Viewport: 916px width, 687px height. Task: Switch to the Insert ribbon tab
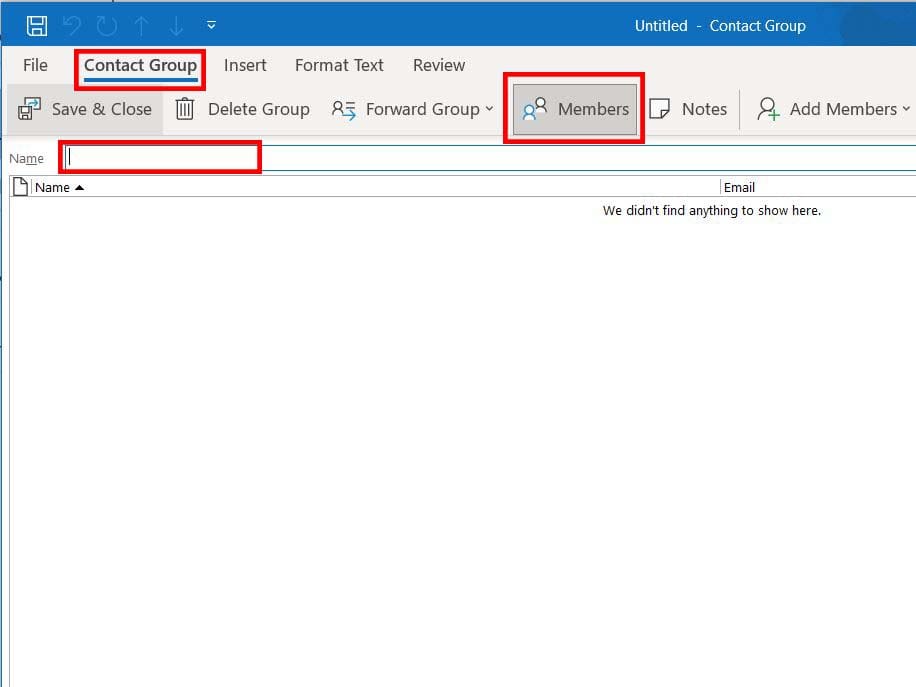click(x=246, y=65)
